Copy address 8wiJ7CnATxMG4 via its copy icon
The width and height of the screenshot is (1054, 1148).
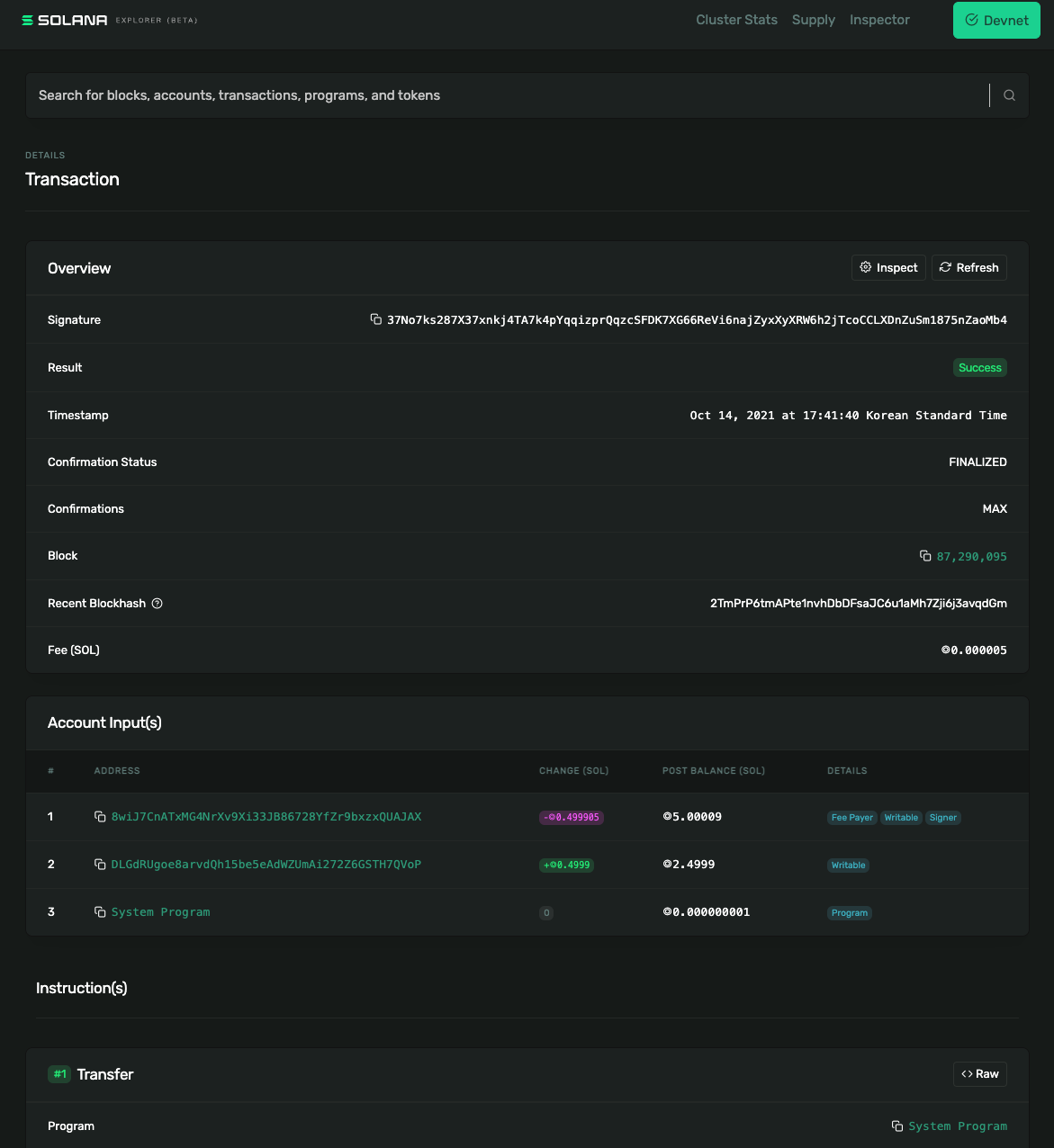[100, 817]
